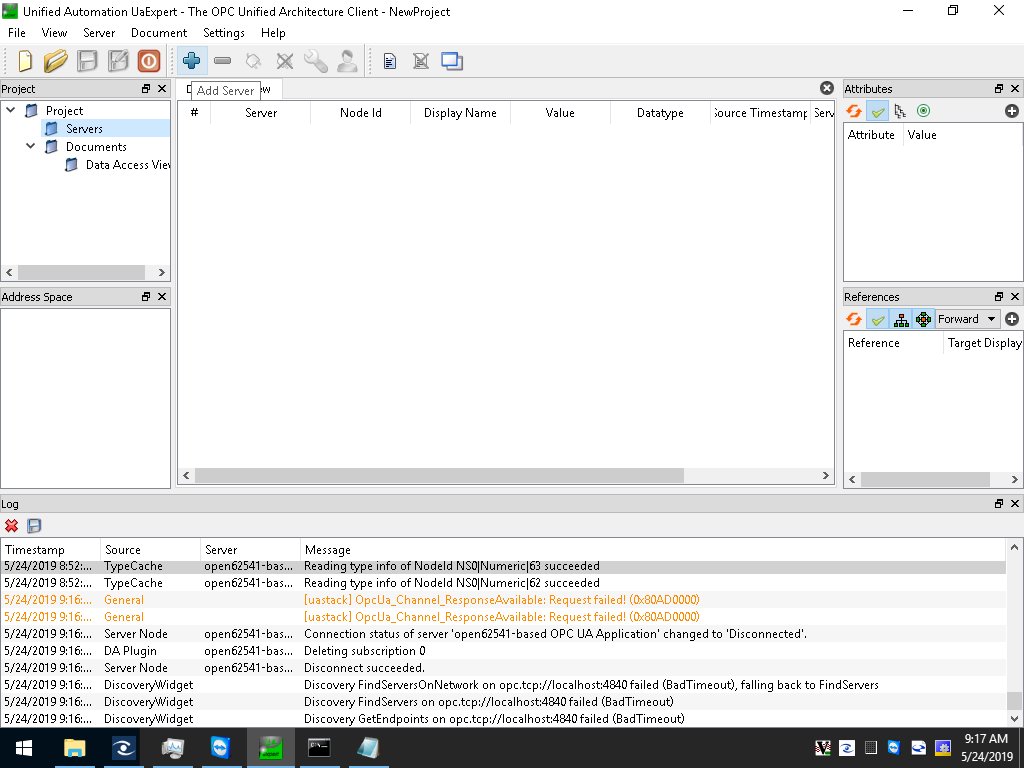
Task: Click the Remove Document toolbar icon
Action: 421,61
